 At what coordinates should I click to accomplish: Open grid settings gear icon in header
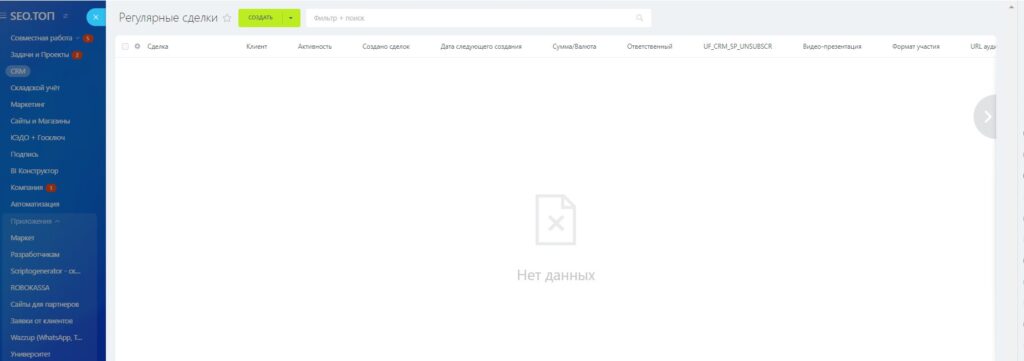[x=137, y=46]
